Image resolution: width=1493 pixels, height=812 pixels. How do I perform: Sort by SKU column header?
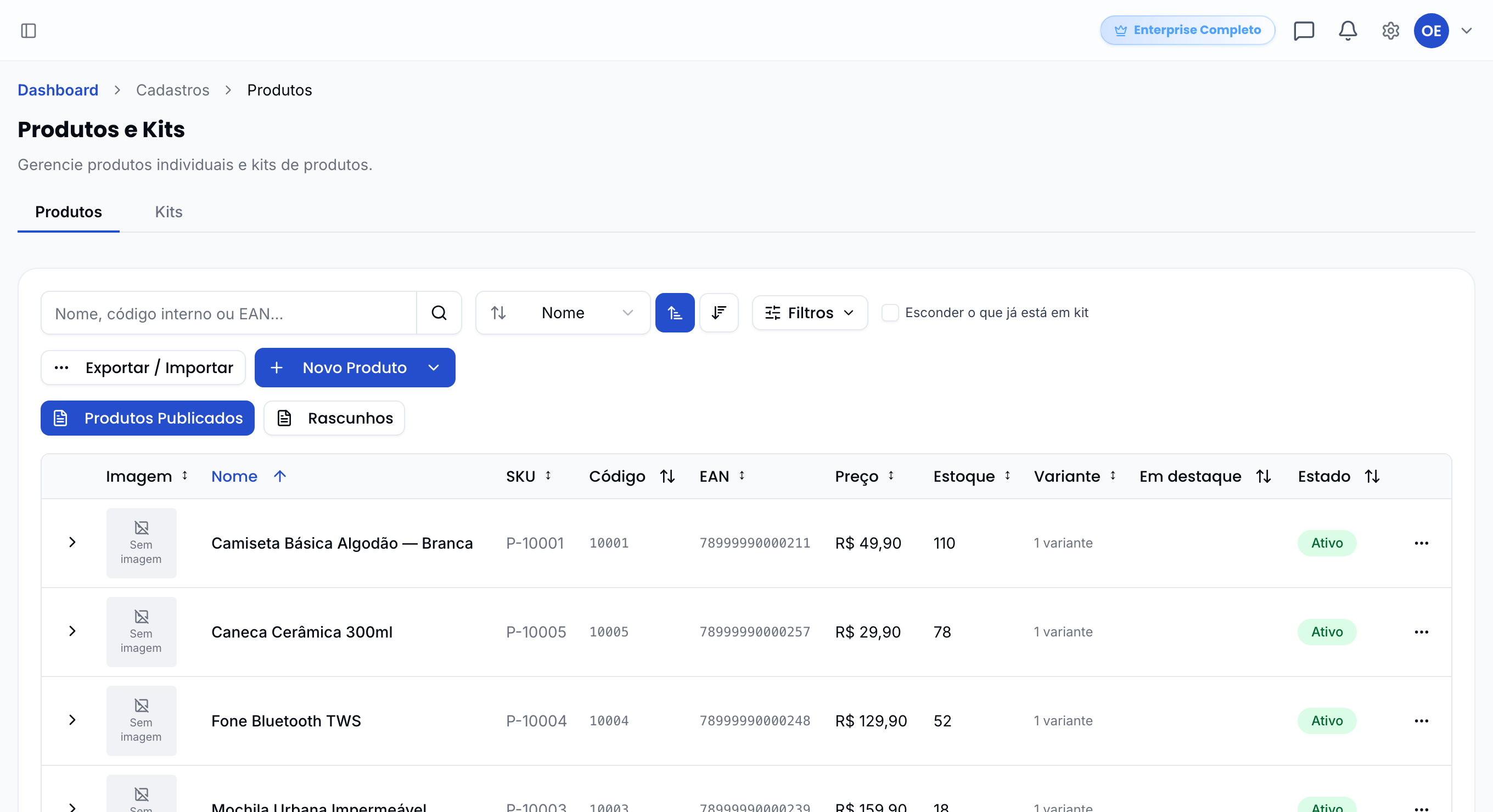(528, 477)
